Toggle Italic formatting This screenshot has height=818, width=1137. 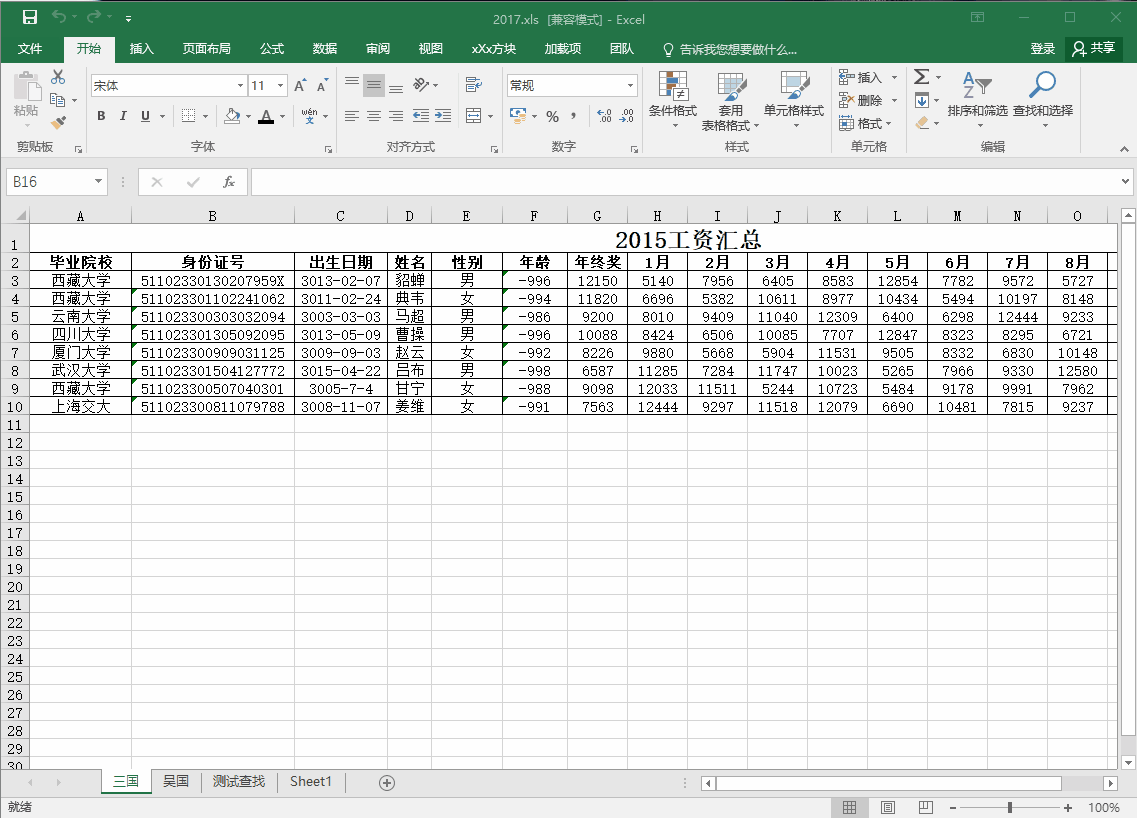123,116
